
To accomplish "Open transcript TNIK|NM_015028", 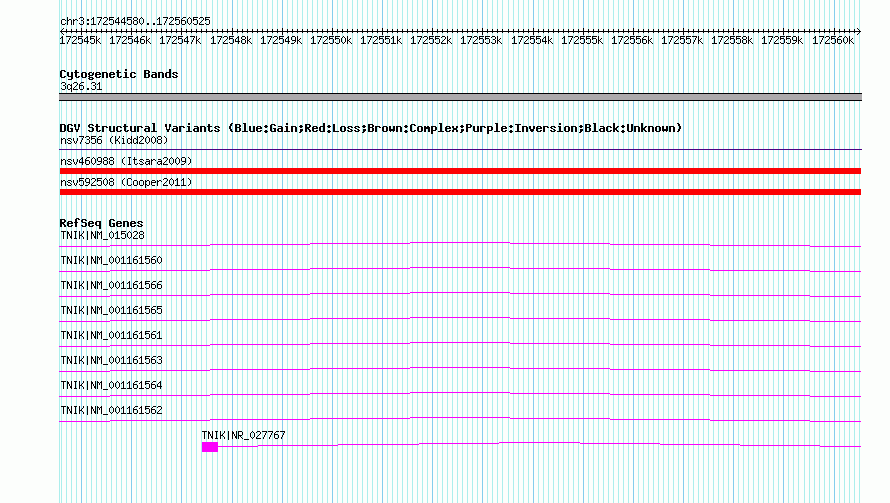I will [102, 235].
